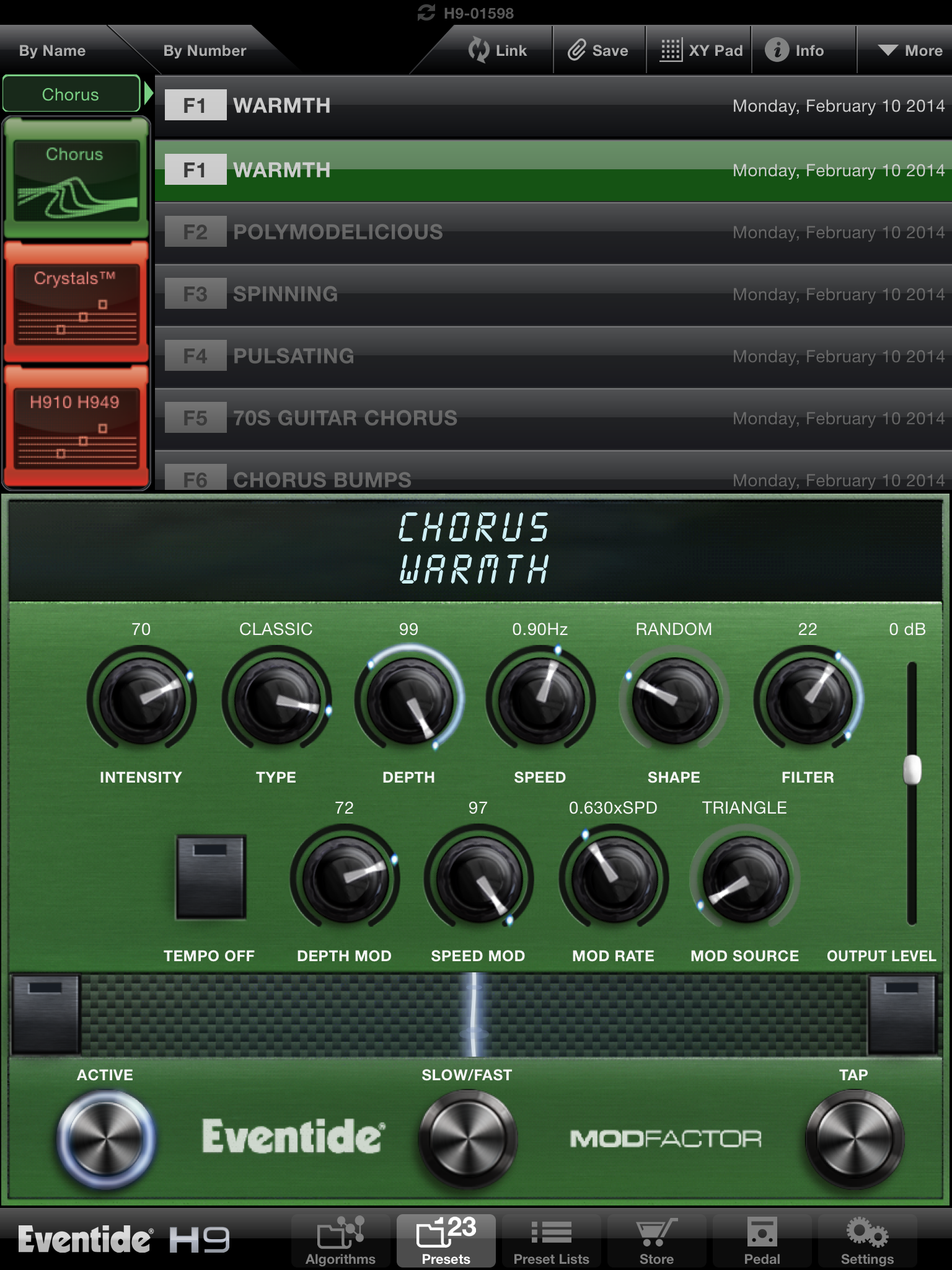Open the Preset Lists tab
Viewport: 952px width, 1270px height.
[x=552, y=1241]
